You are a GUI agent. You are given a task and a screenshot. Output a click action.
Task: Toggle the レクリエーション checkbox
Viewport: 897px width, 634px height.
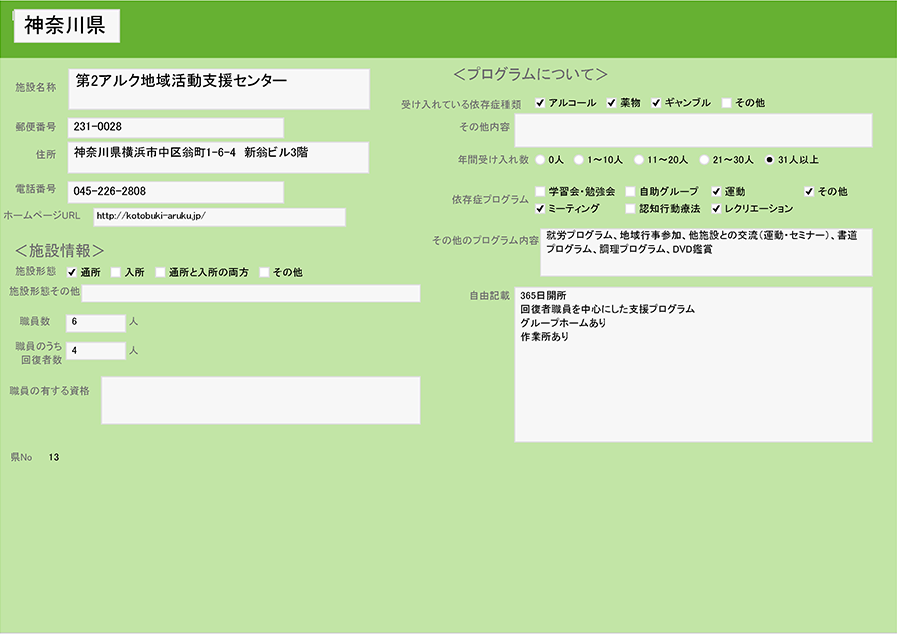716,208
